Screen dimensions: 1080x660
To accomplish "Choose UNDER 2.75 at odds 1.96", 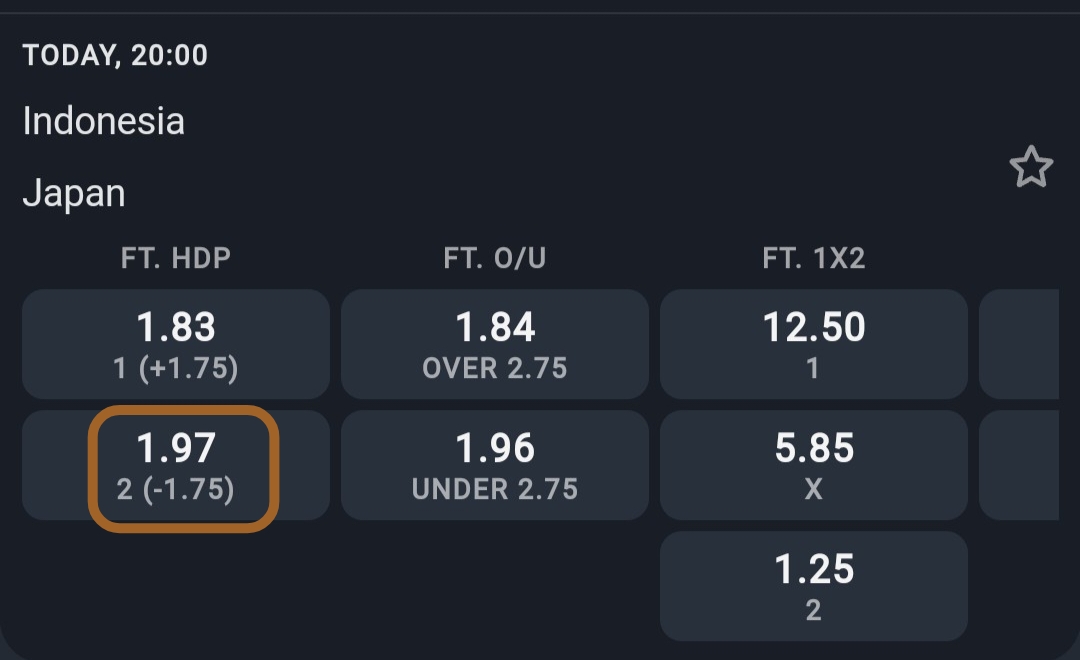I will [495, 465].
